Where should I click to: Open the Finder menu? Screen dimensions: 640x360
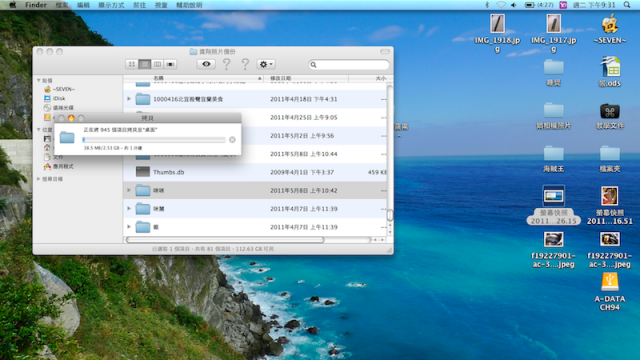tap(36, 5)
